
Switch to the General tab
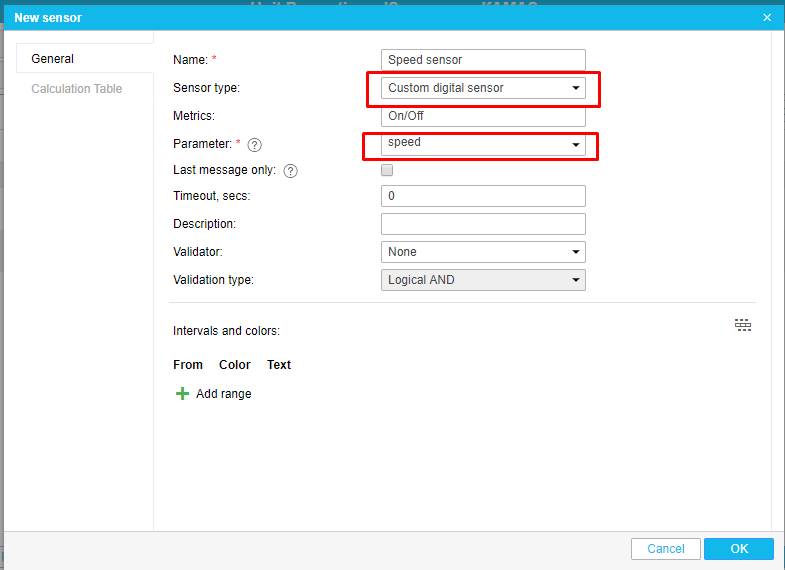pyautogui.click(x=53, y=59)
